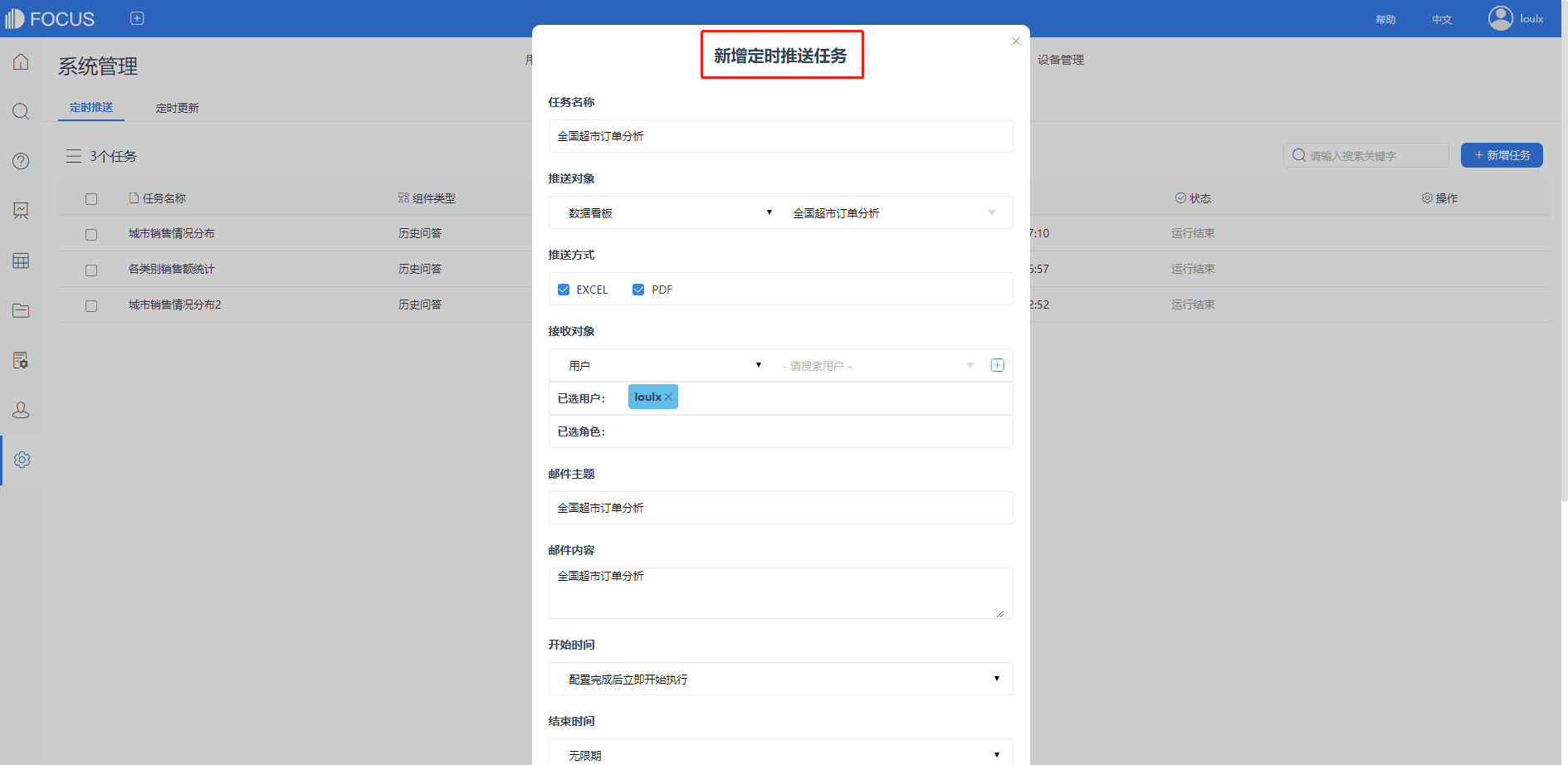Click the plus icon next to FOCUS

(137, 18)
